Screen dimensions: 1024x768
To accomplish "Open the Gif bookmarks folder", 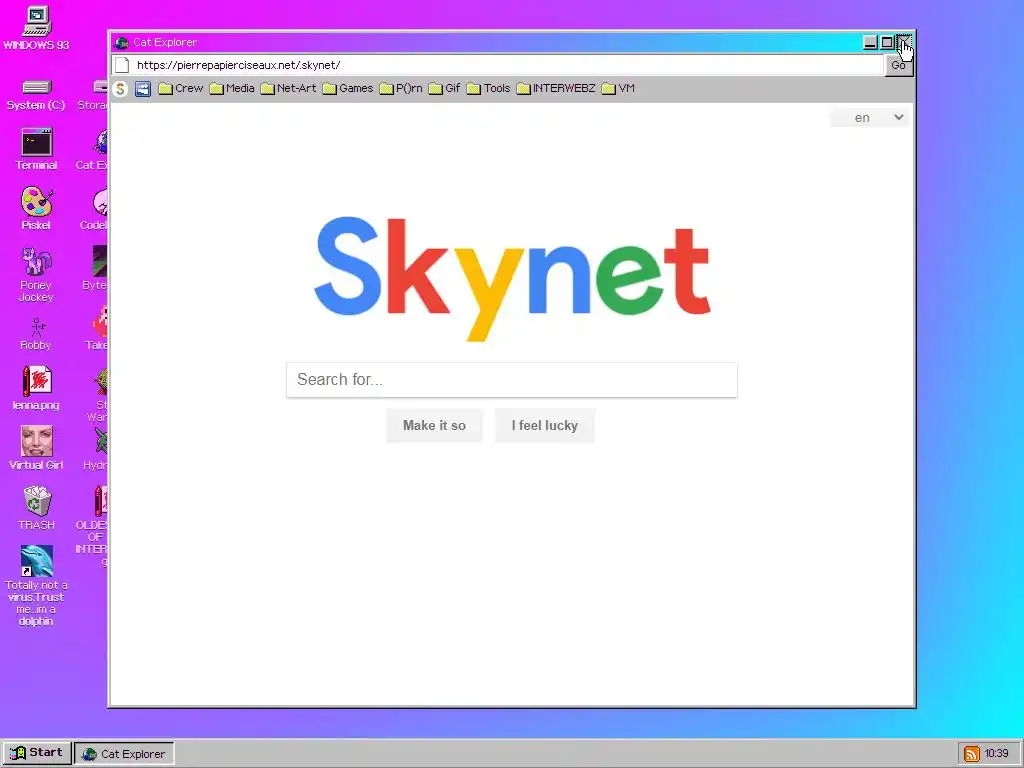I will (445, 88).
